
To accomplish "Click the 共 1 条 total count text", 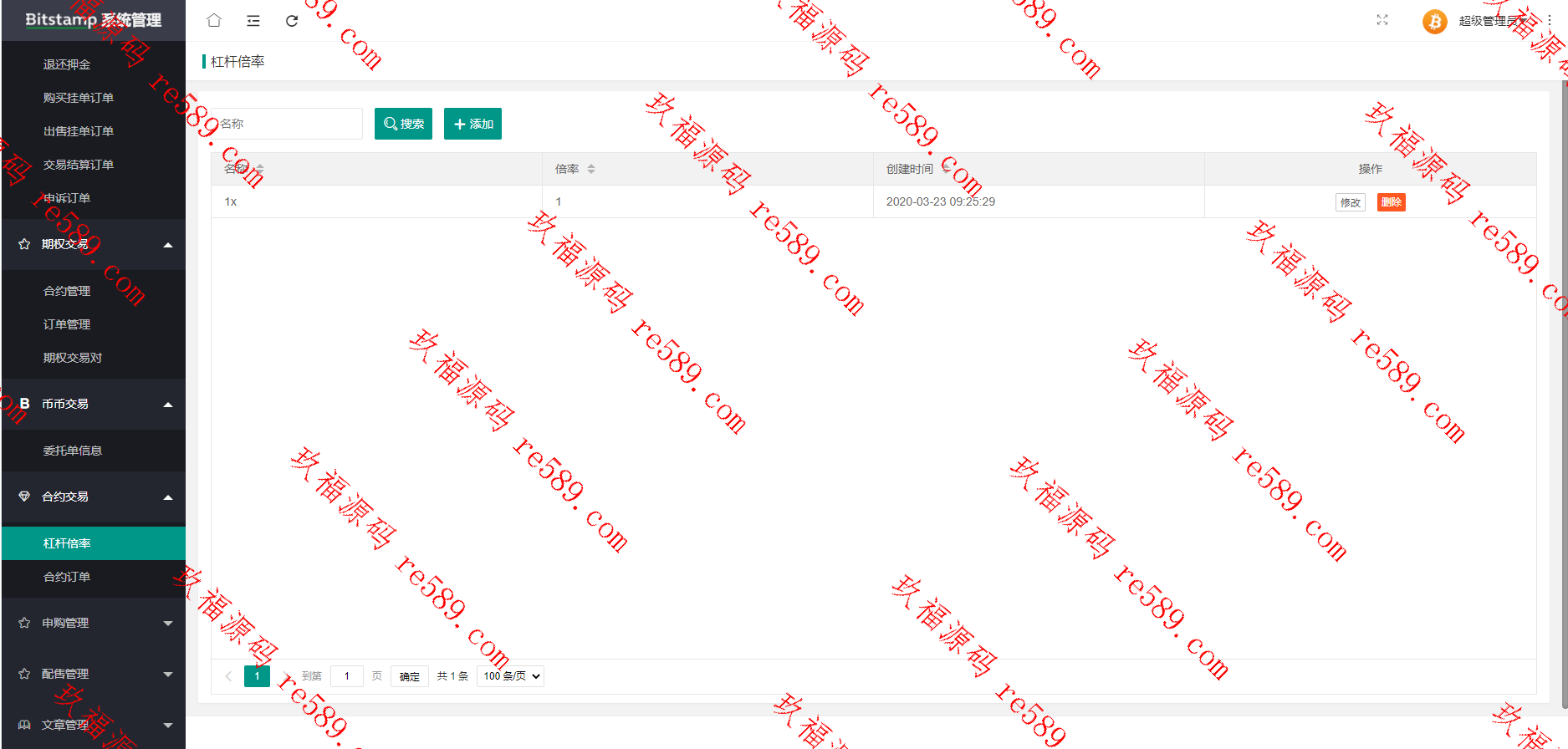I will click(452, 676).
